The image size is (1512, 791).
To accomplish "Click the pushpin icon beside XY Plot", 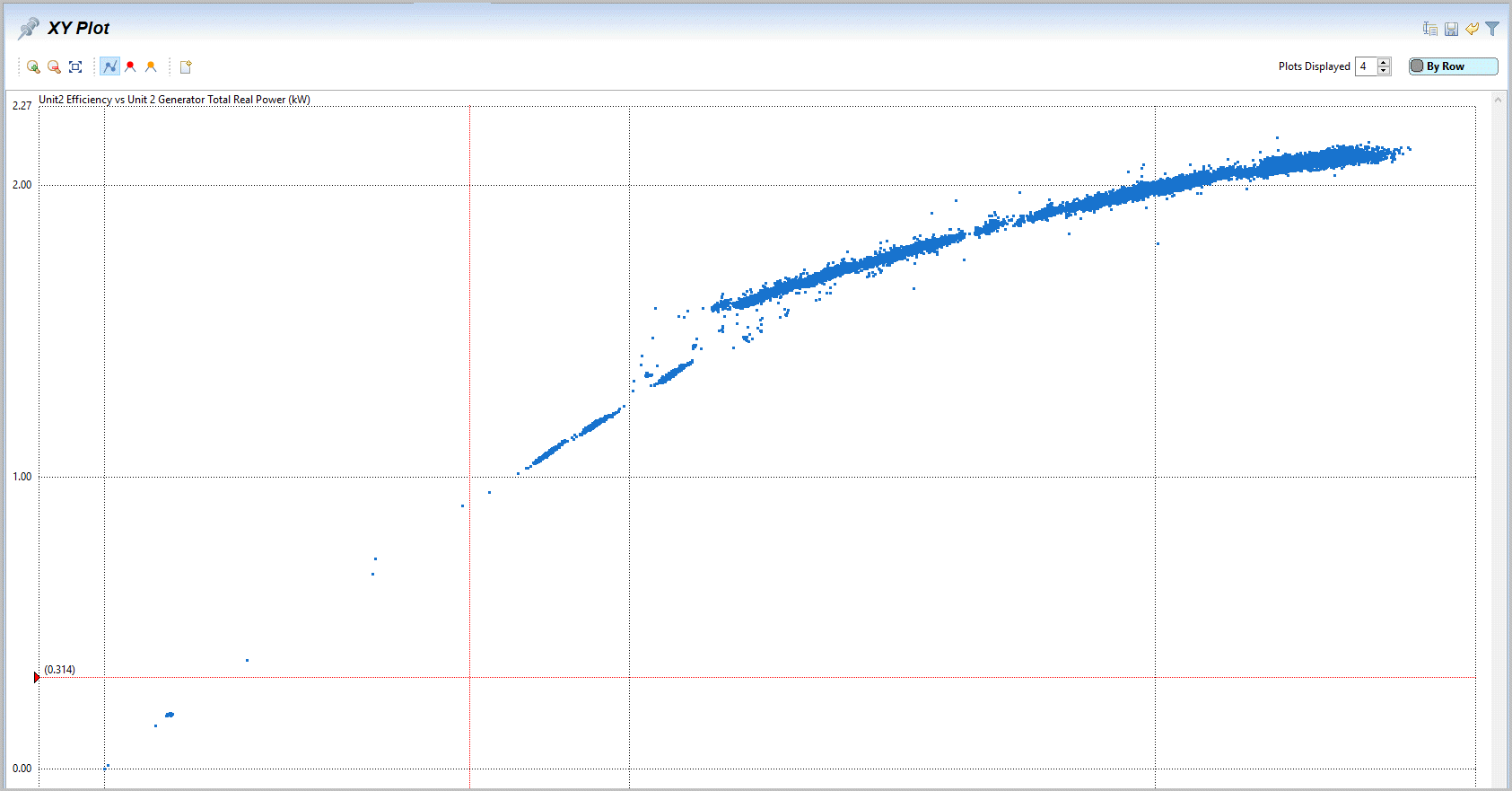I will [x=28, y=29].
